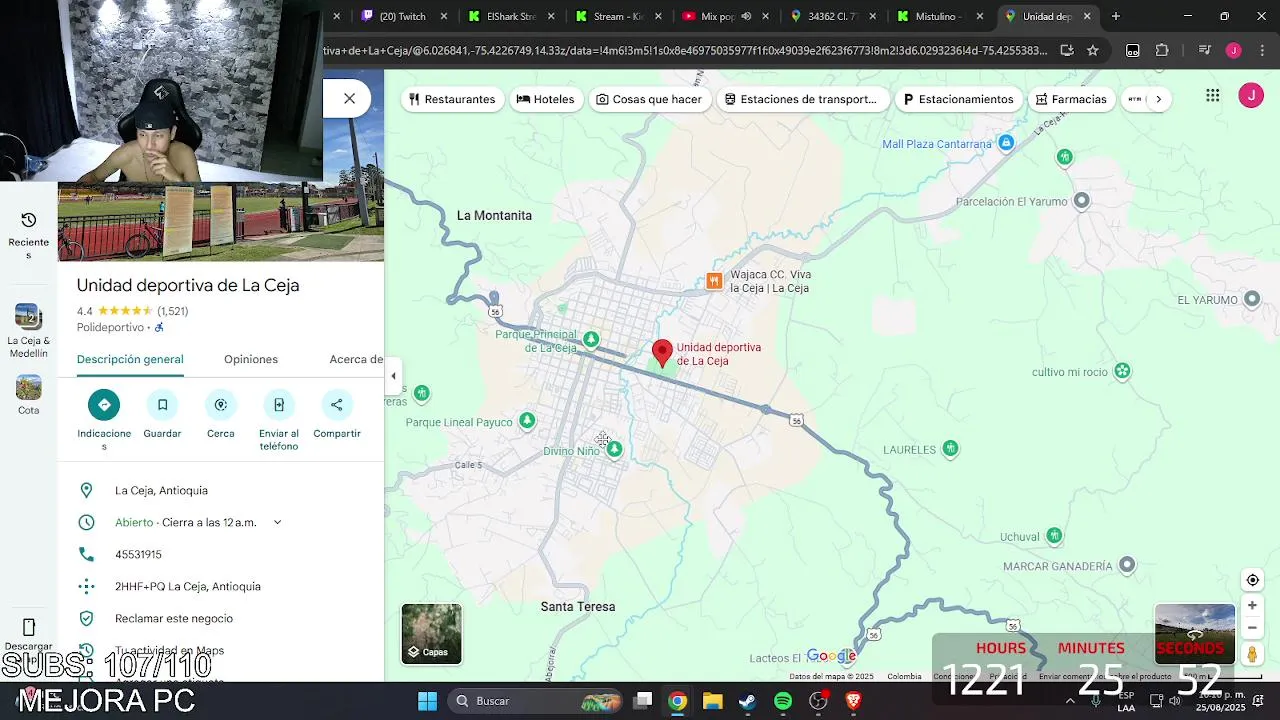Click the Mall Plaza Cantarrana marker

coord(1007,144)
